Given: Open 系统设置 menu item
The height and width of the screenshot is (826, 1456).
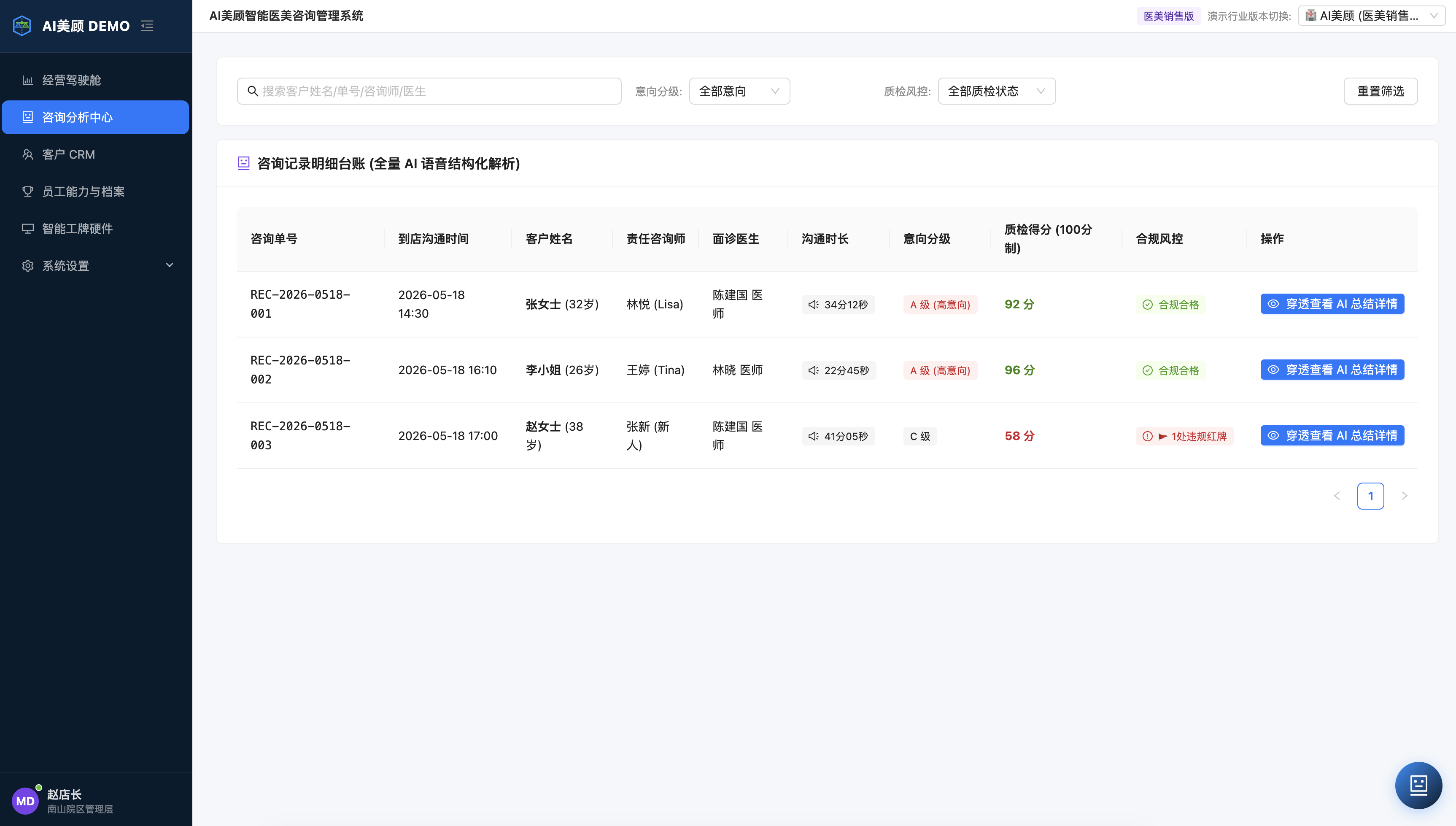Looking at the screenshot, I should point(95,265).
